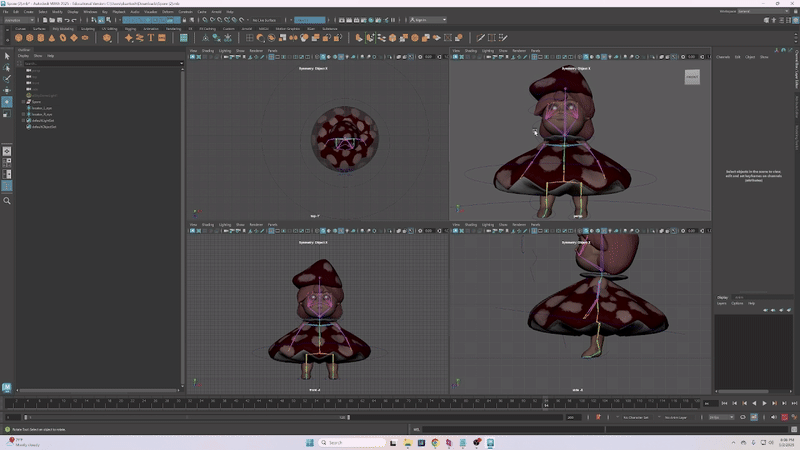Select the Select tool arrow icon
800x450 pixels.
click(7, 56)
